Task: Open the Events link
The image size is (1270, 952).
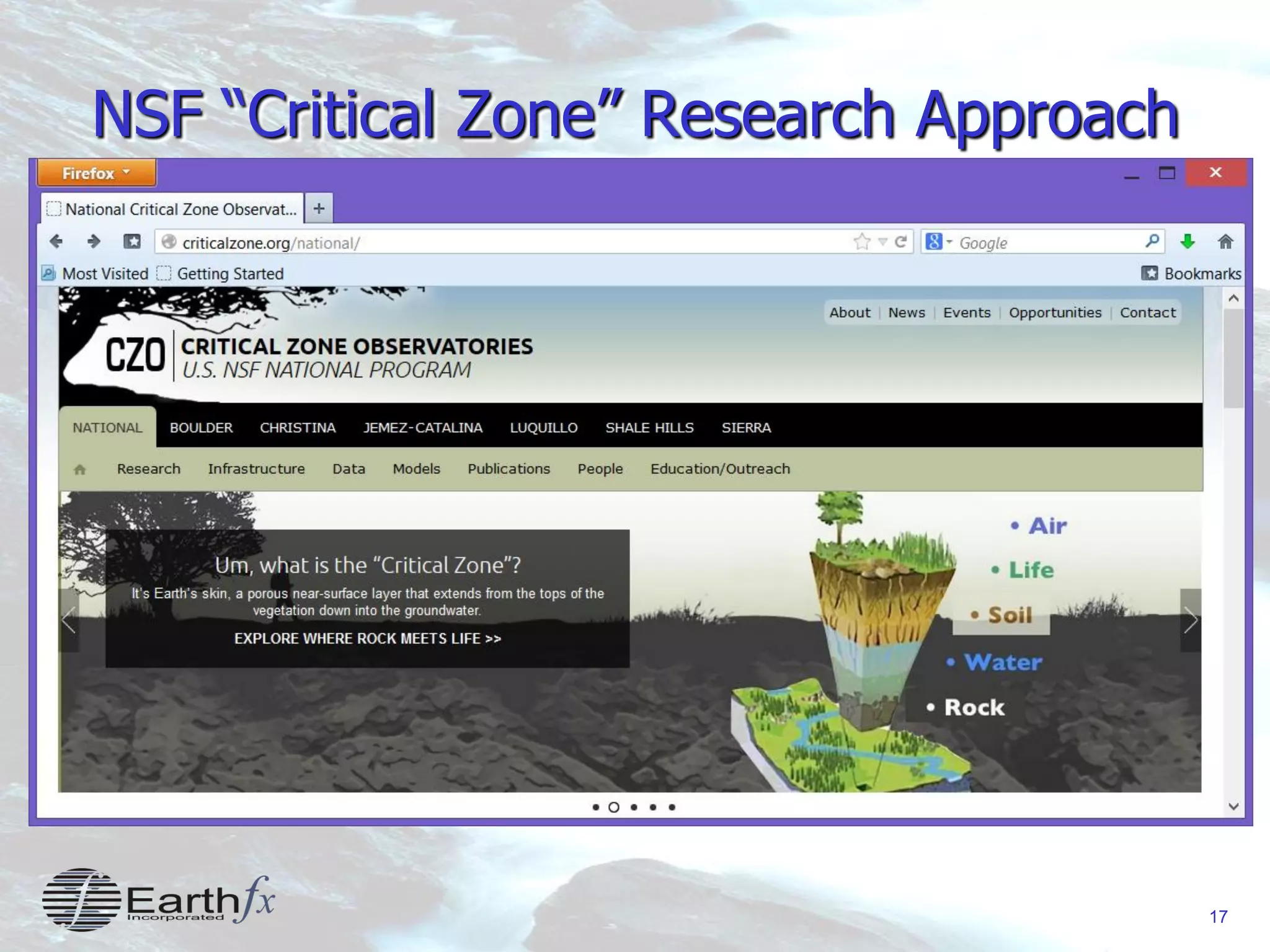Action: point(966,312)
